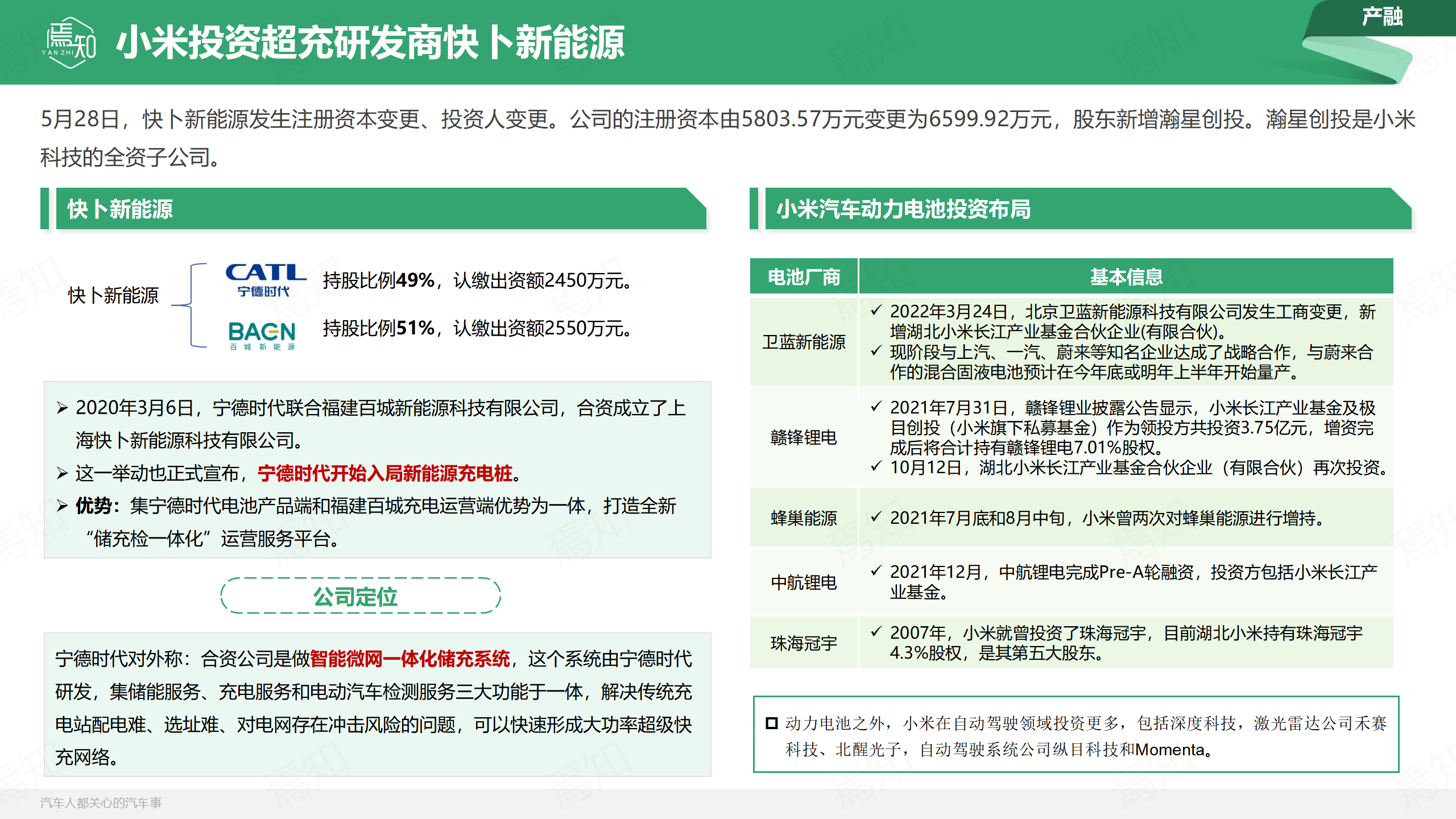Click the line starting 10月12日

click(x=1130, y=468)
